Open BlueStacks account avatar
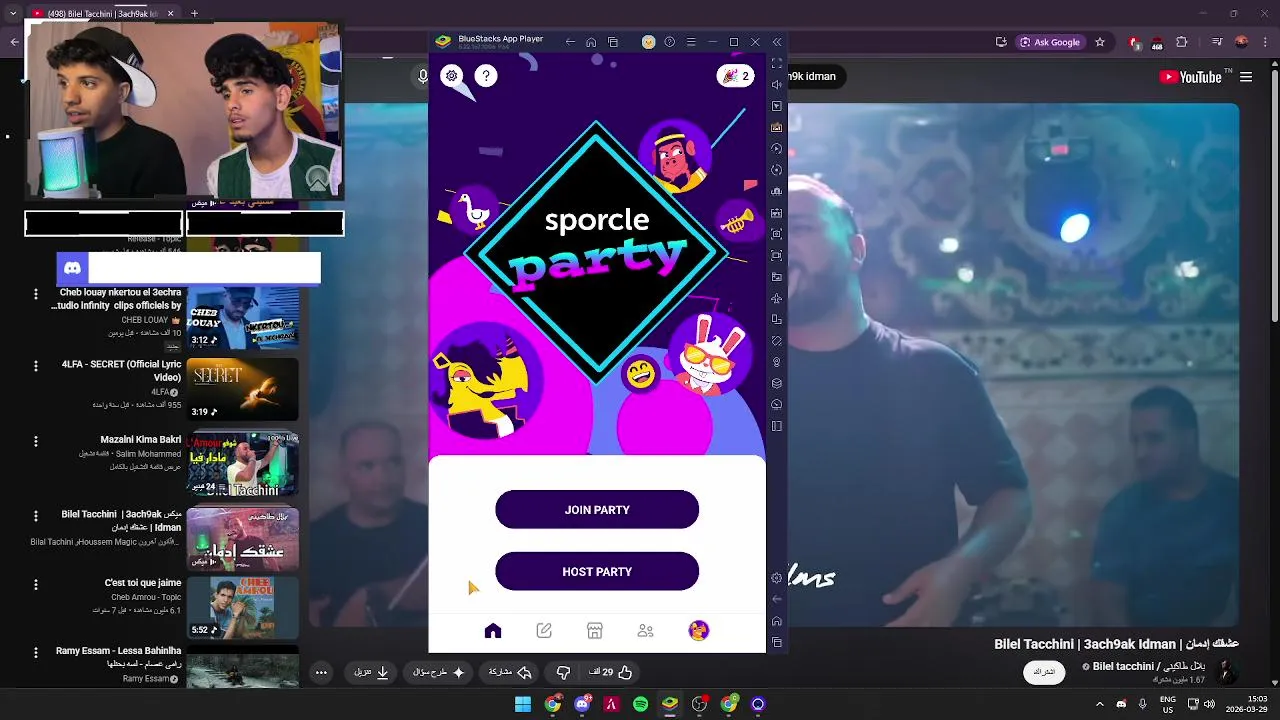Screen dimensions: 1280x720 pyautogui.click(x=648, y=42)
